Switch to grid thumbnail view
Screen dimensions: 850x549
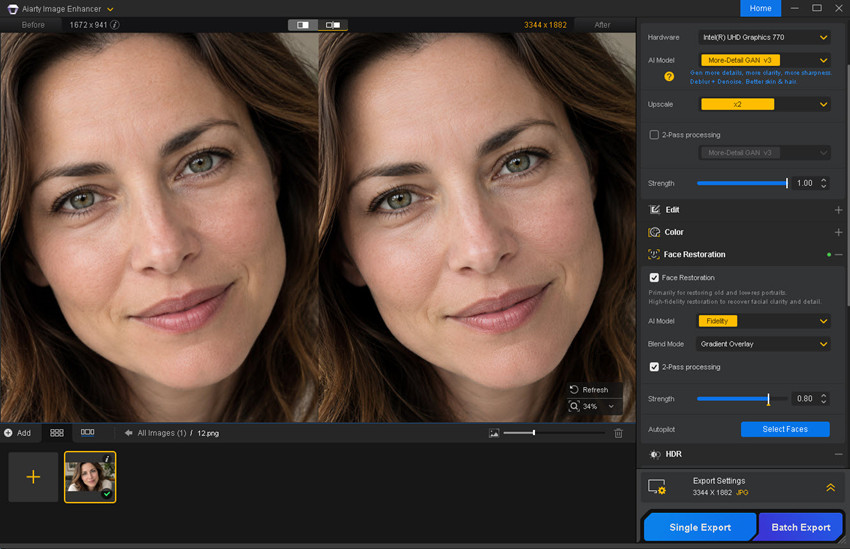(57, 433)
